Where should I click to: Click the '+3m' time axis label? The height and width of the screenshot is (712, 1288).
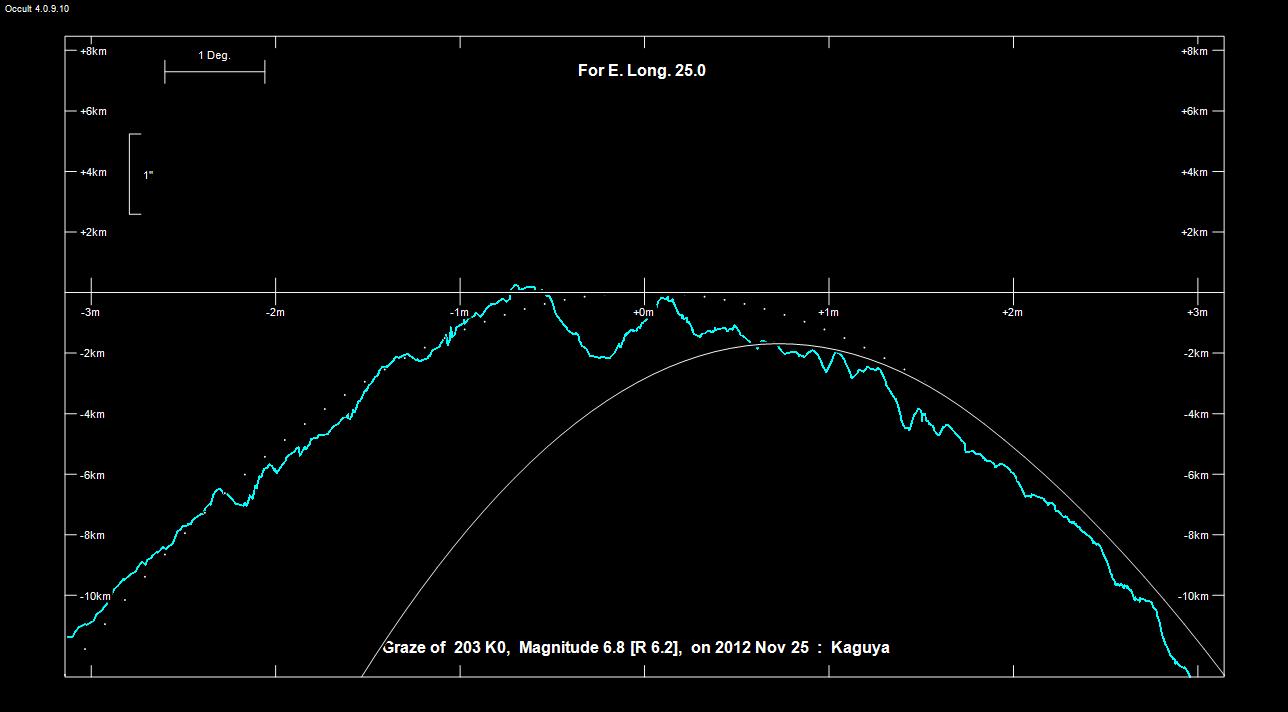(1196, 312)
